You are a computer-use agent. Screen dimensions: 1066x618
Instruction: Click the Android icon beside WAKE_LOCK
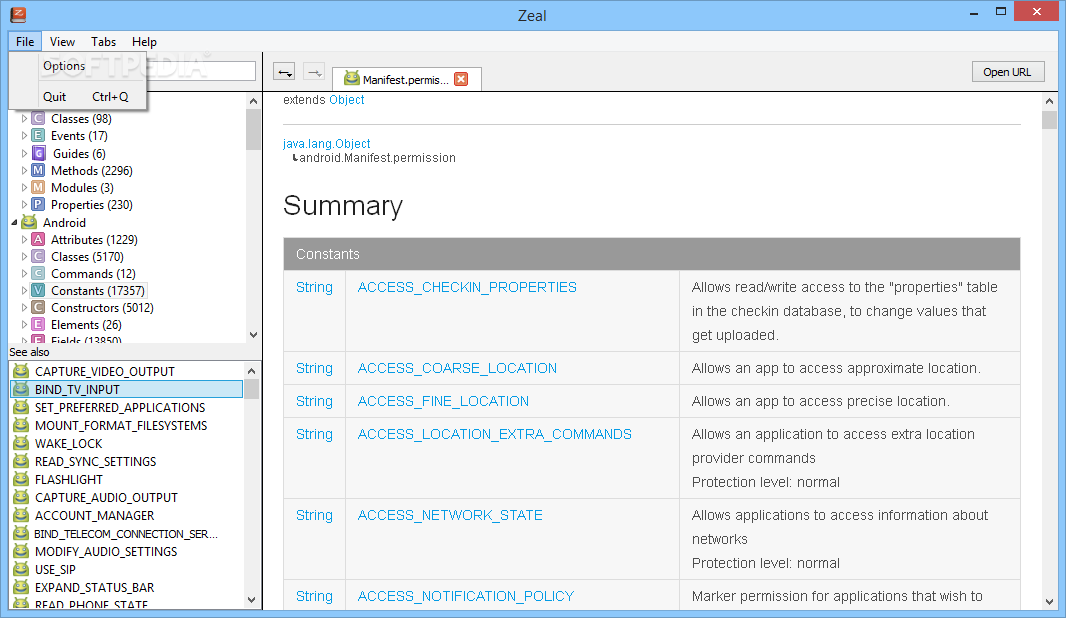22,443
